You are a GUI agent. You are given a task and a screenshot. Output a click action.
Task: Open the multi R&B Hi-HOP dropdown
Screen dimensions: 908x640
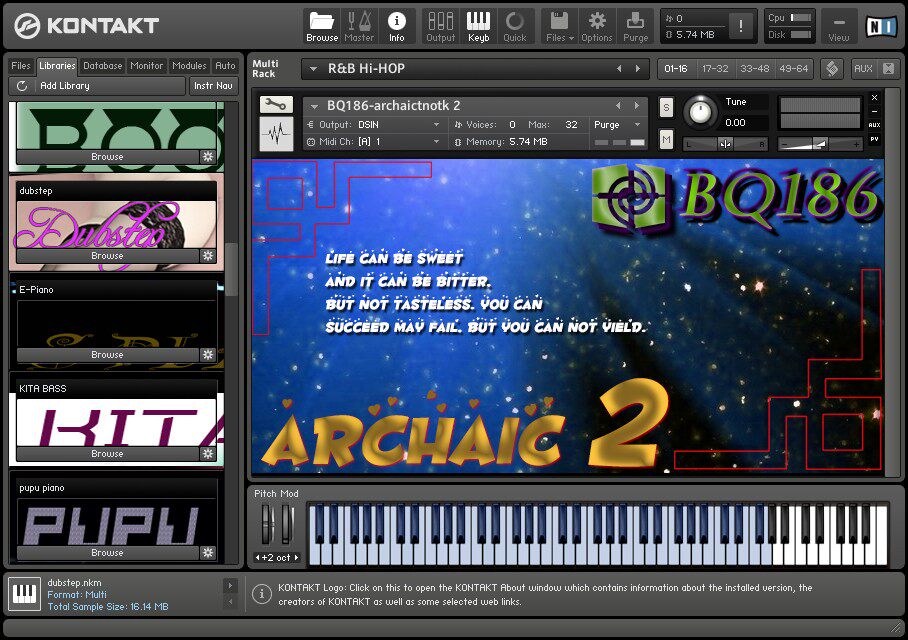tap(313, 69)
